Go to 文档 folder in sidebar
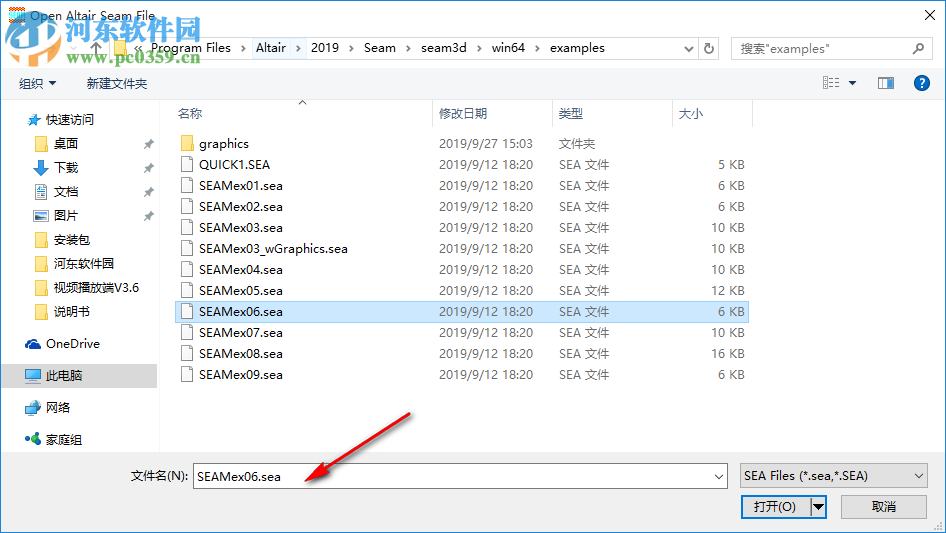This screenshot has width=946, height=533. pos(66,191)
